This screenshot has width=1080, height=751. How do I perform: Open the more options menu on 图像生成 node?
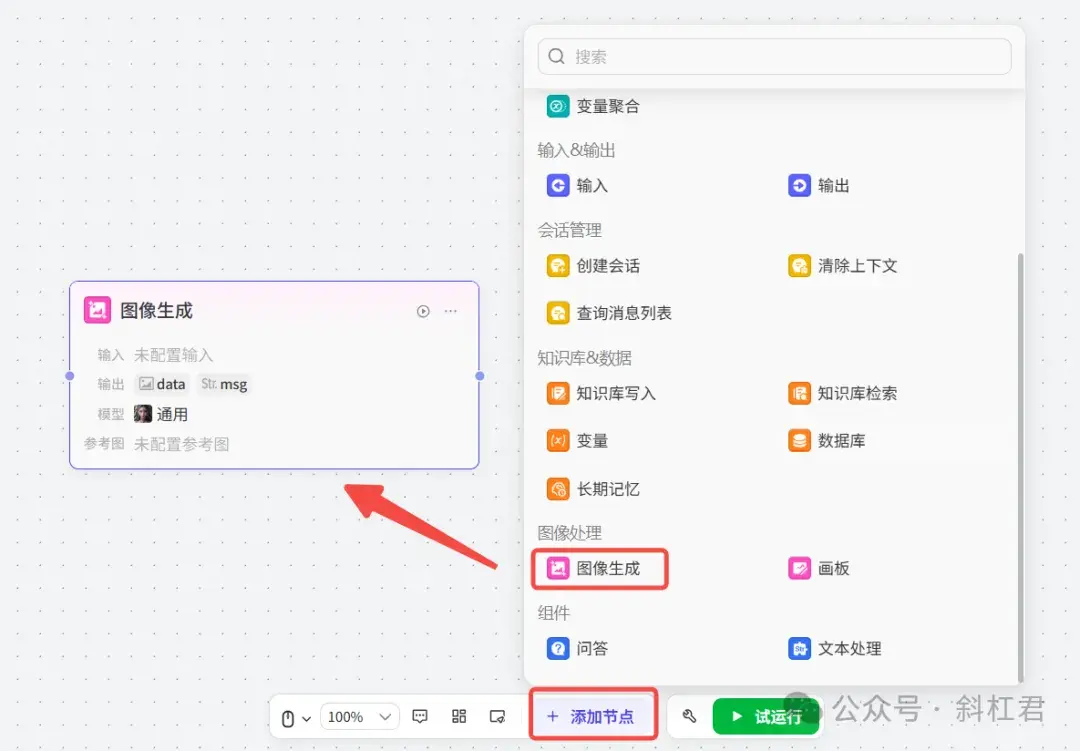pyautogui.click(x=450, y=311)
